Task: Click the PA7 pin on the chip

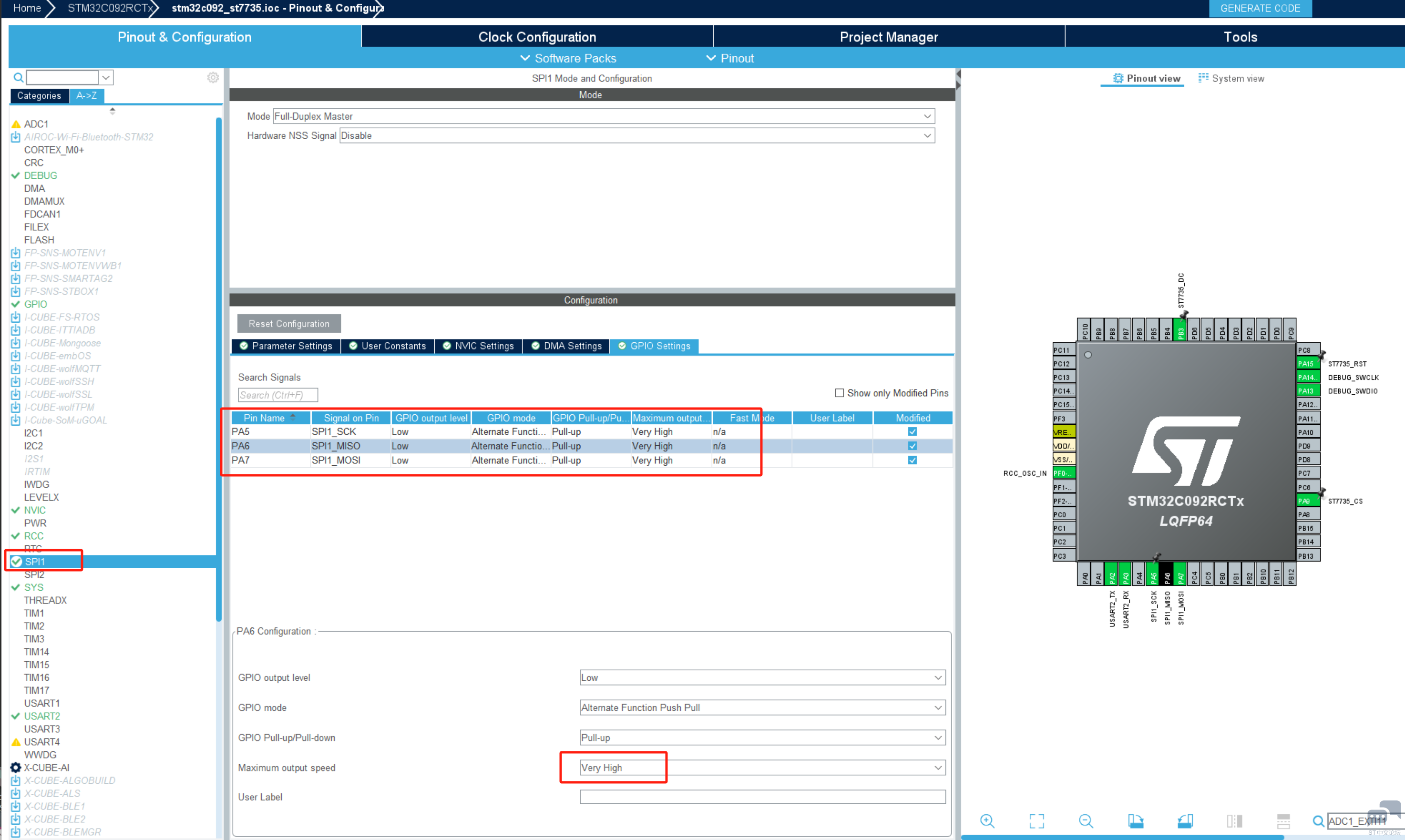Action: pos(1181,574)
